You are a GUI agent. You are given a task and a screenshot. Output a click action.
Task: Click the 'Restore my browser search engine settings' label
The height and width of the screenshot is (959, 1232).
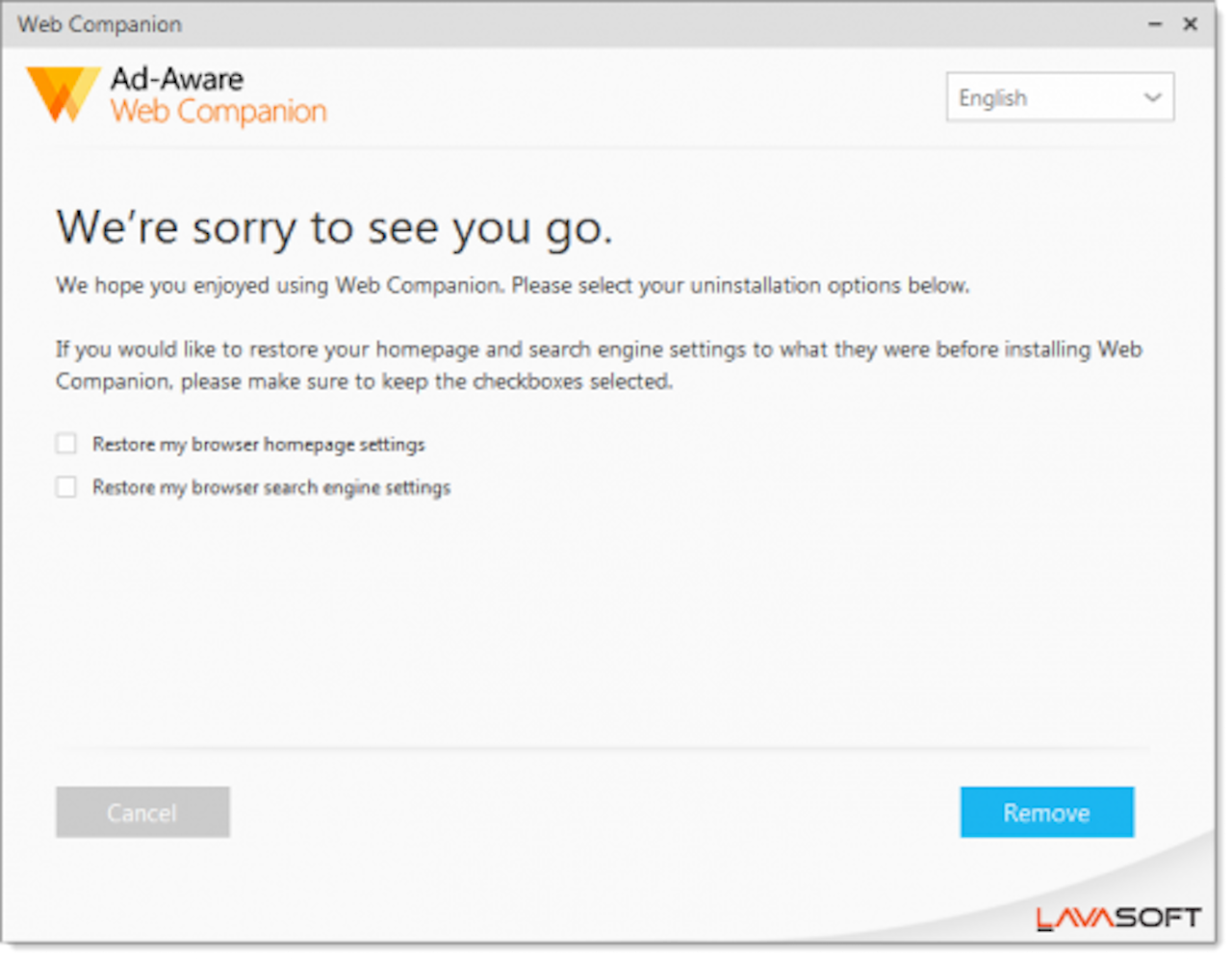[x=271, y=488]
